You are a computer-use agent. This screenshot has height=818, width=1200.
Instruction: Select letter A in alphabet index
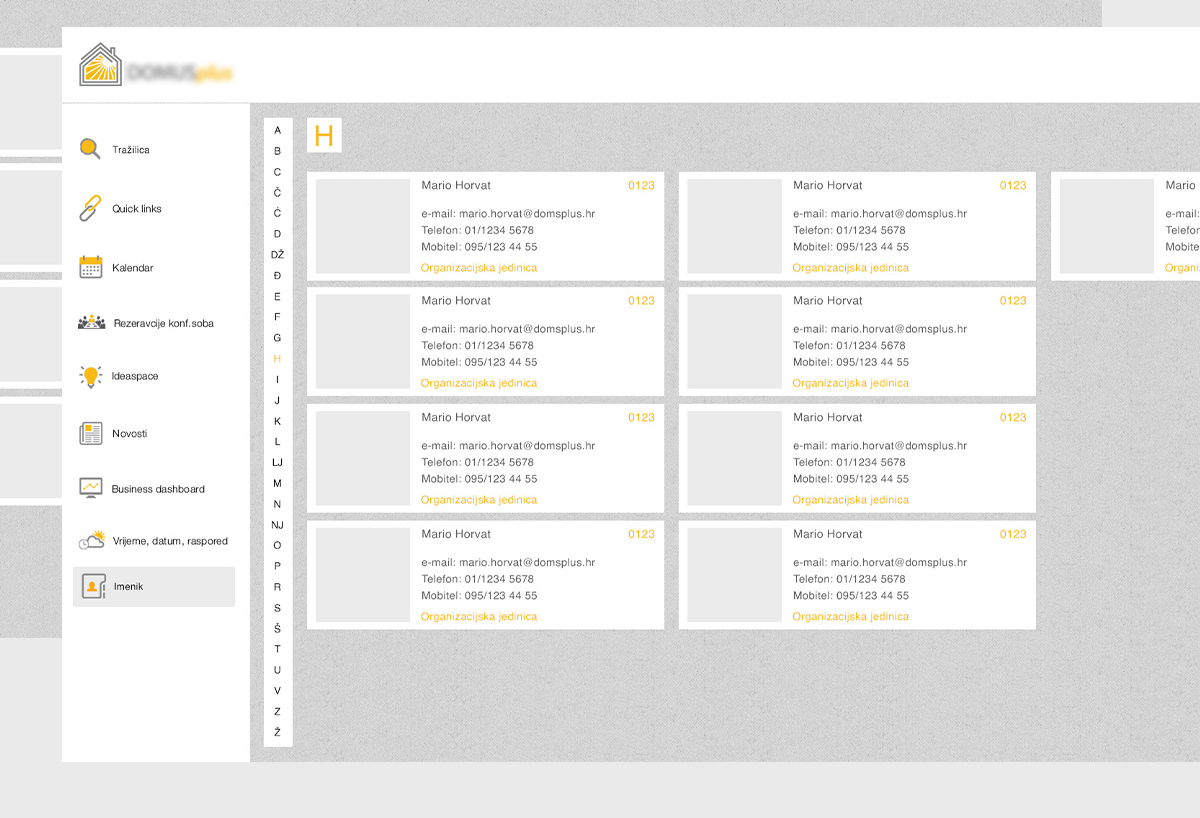278,130
